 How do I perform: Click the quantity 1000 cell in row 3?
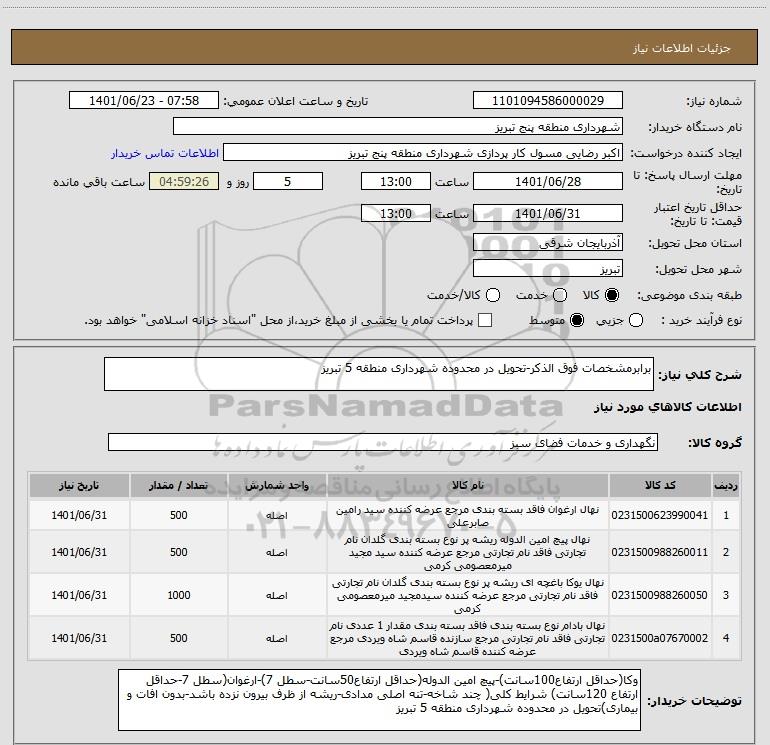(x=179, y=595)
